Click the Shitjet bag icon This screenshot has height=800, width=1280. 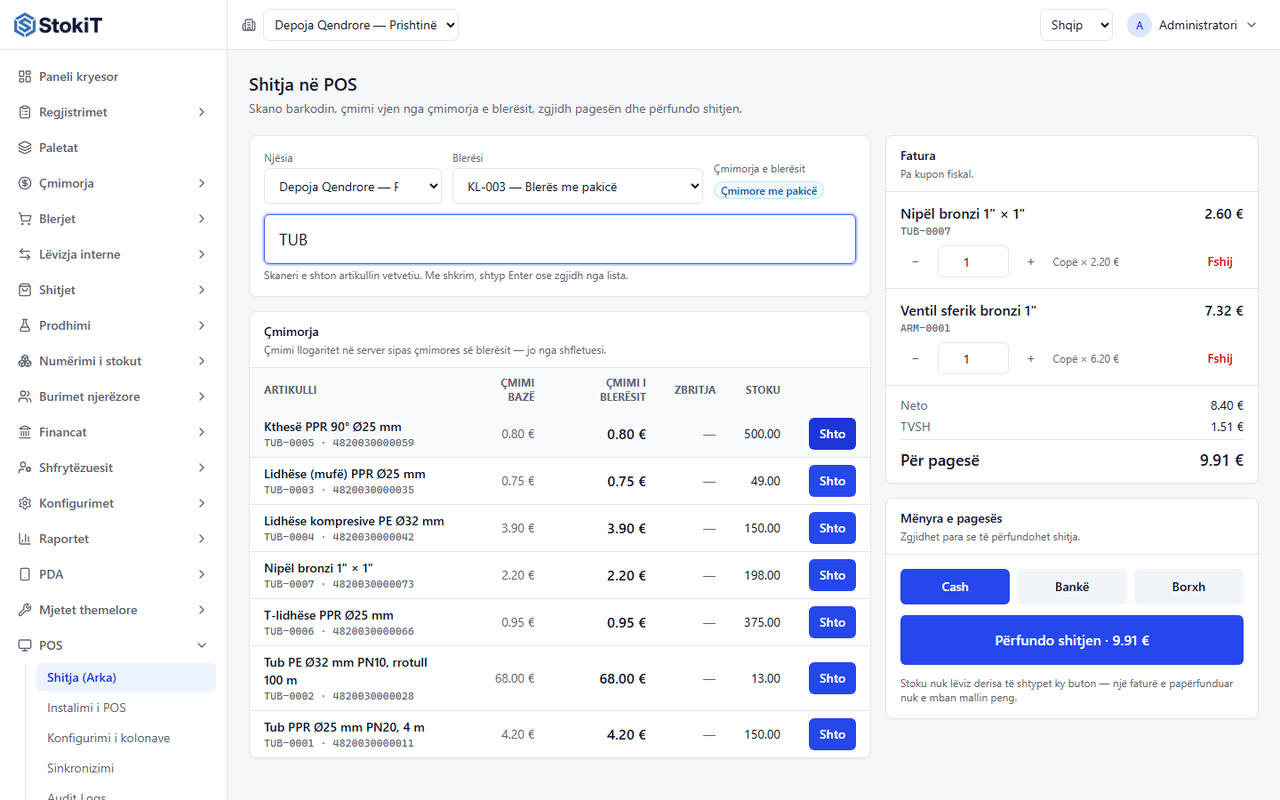pos(25,290)
